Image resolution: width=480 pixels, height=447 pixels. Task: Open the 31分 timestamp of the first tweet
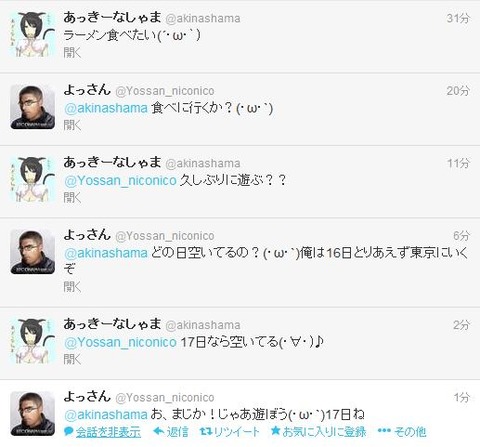pyautogui.click(x=458, y=18)
